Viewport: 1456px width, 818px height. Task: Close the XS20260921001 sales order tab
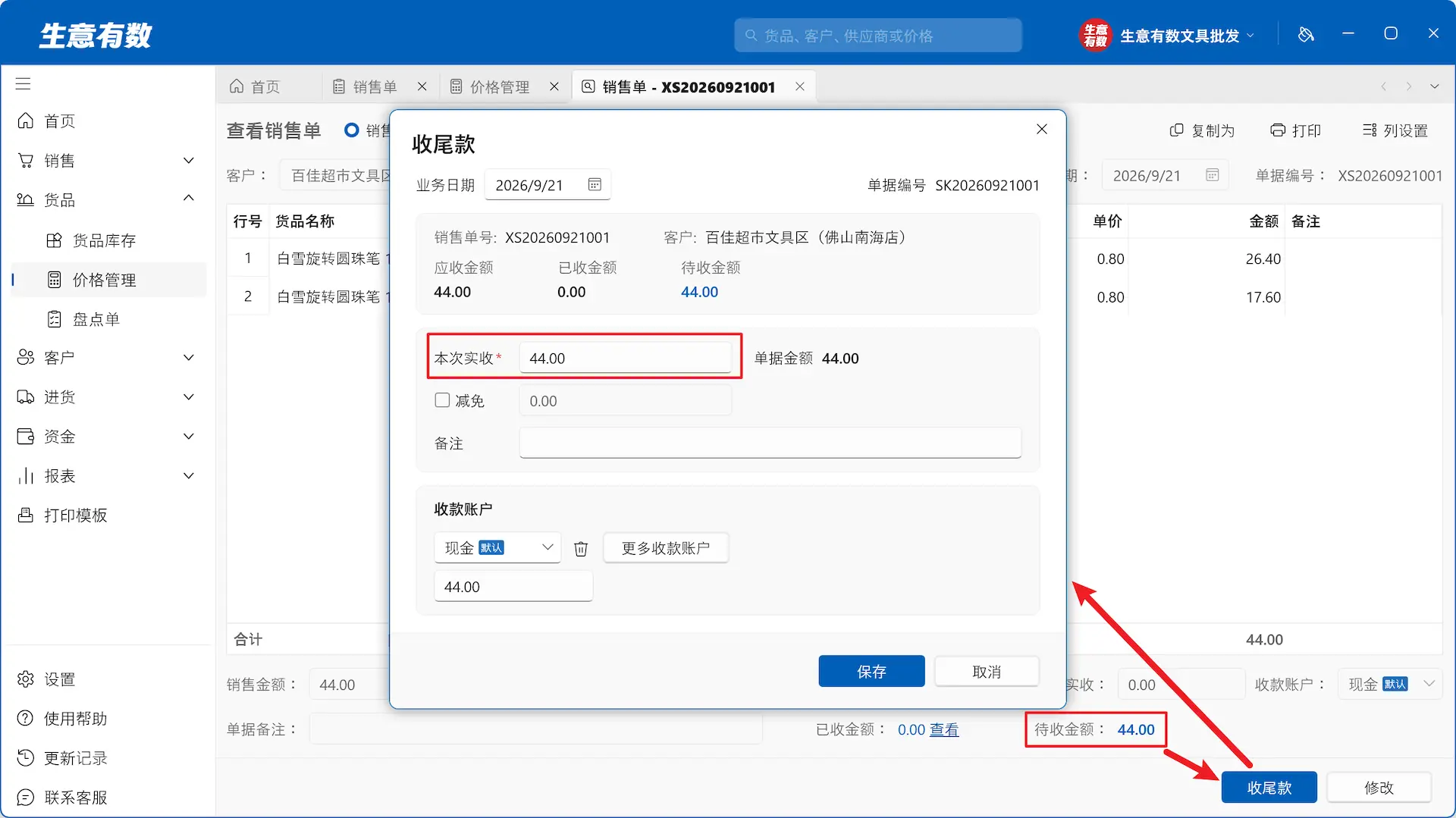click(x=800, y=86)
